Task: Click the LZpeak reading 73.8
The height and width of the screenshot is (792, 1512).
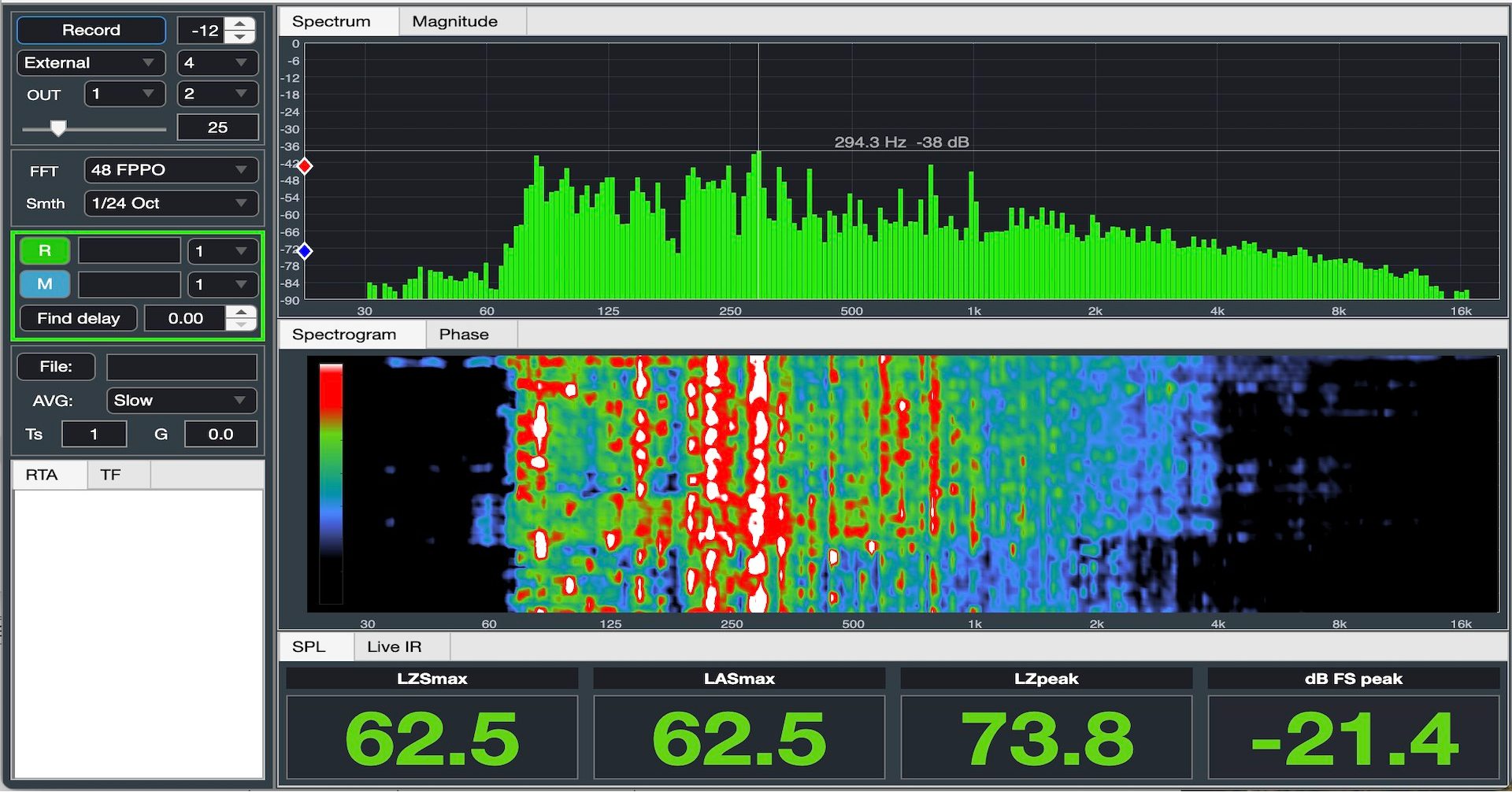Action: pyautogui.click(x=1046, y=738)
